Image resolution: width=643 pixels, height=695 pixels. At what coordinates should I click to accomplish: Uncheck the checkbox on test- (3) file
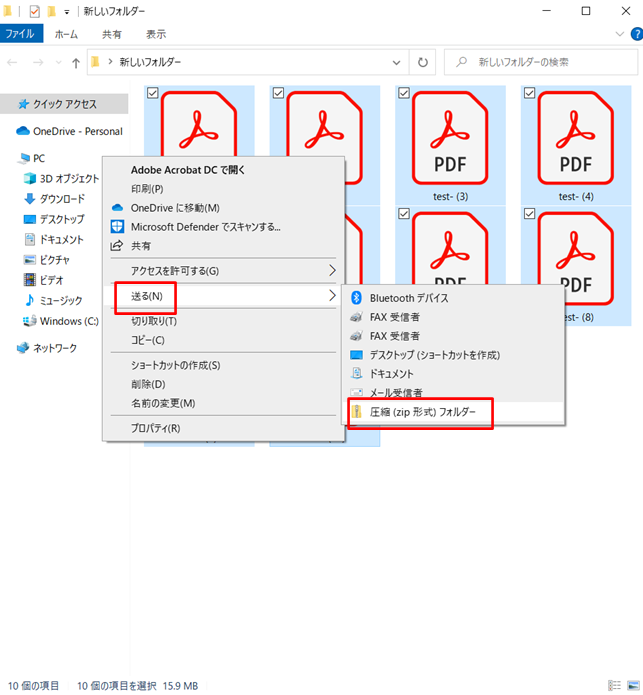[403, 93]
